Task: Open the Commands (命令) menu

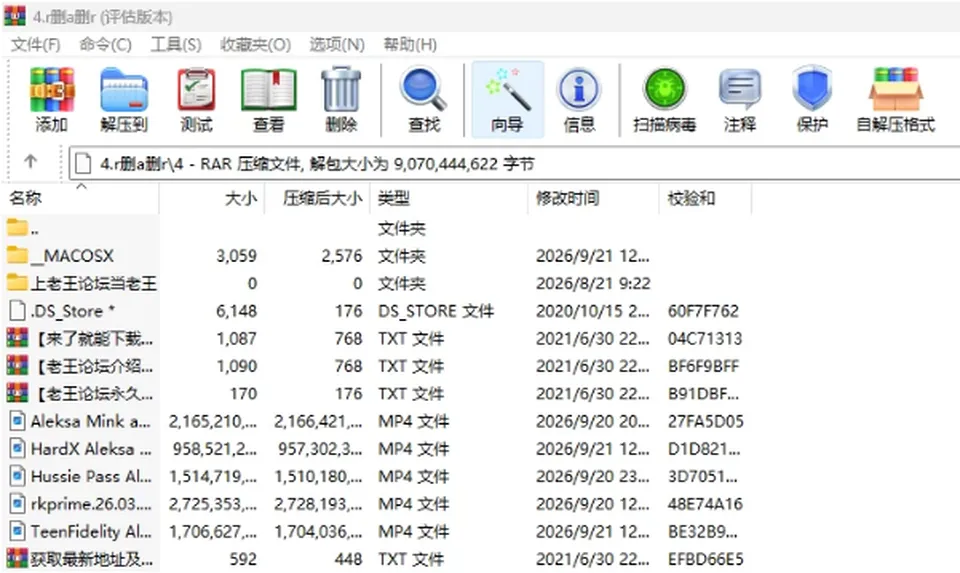Action: [105, 45]
